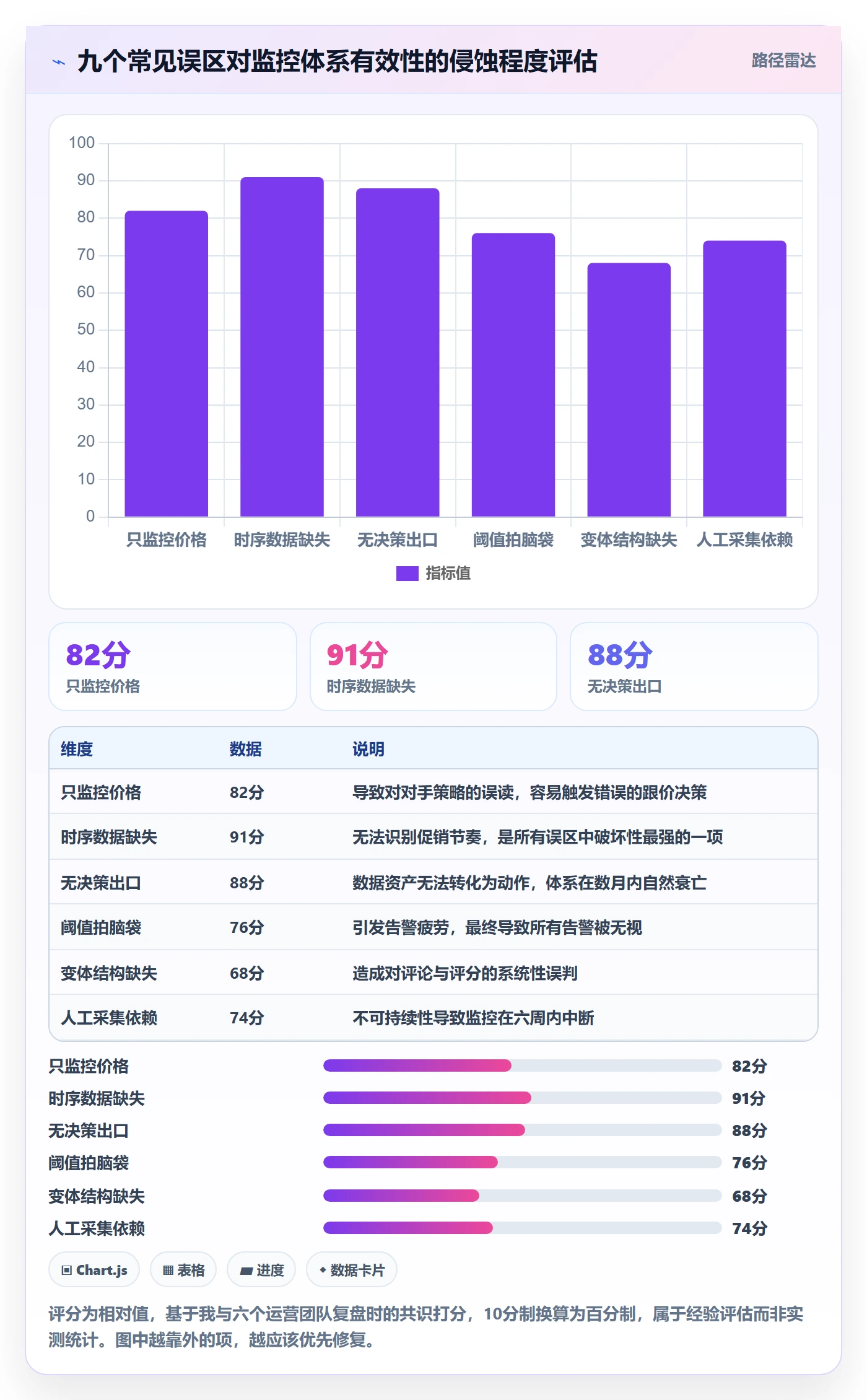Click the Chart.js tag chip
This screenshot has height=1400, width=867.
(94, 1271)
